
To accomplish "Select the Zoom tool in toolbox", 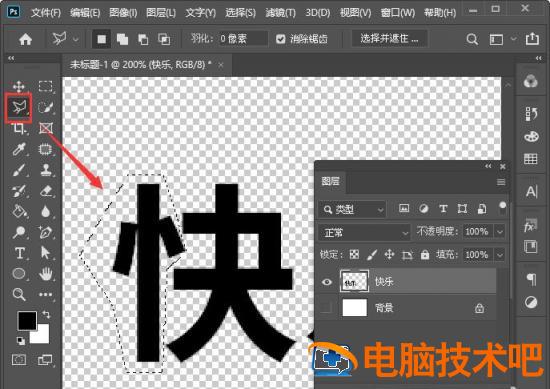I will 19,294.
